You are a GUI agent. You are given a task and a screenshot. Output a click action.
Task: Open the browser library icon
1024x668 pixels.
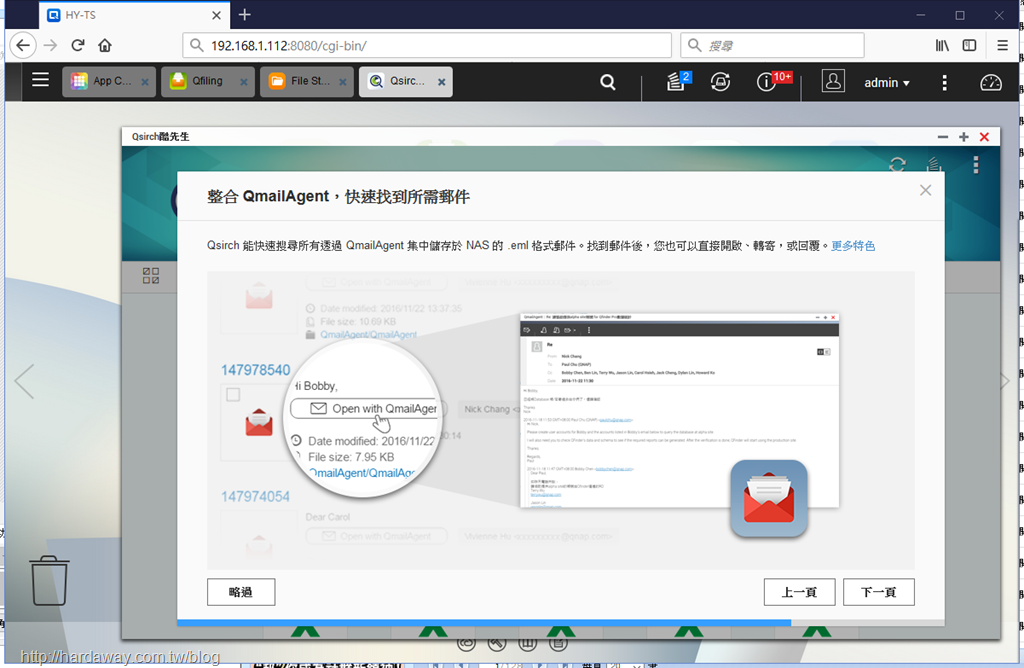[x=942, y=45]
